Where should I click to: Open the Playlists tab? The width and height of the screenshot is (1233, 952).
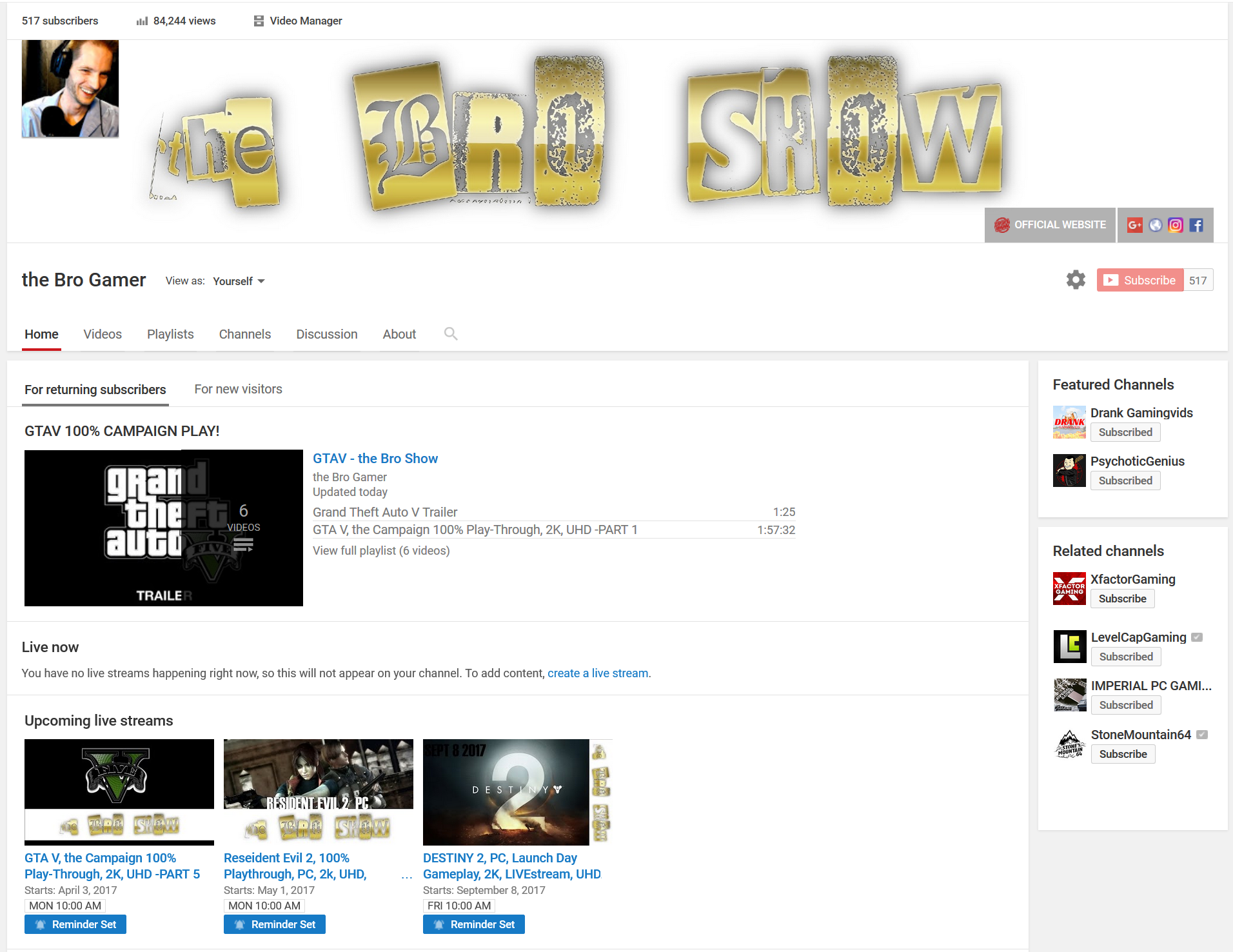[x=170, y=334]
